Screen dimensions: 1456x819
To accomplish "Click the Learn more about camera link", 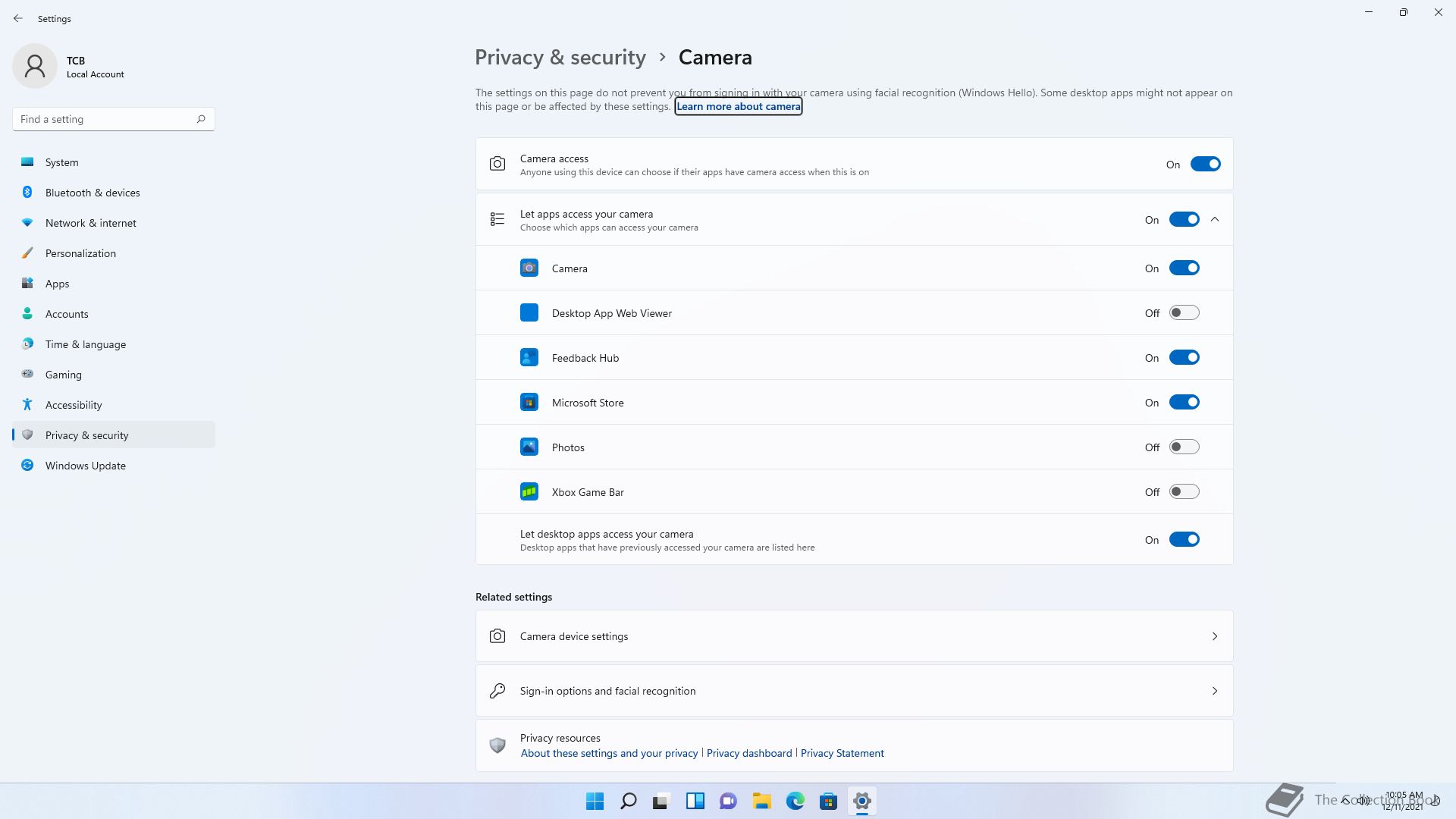I will click(x=738, y=107).
